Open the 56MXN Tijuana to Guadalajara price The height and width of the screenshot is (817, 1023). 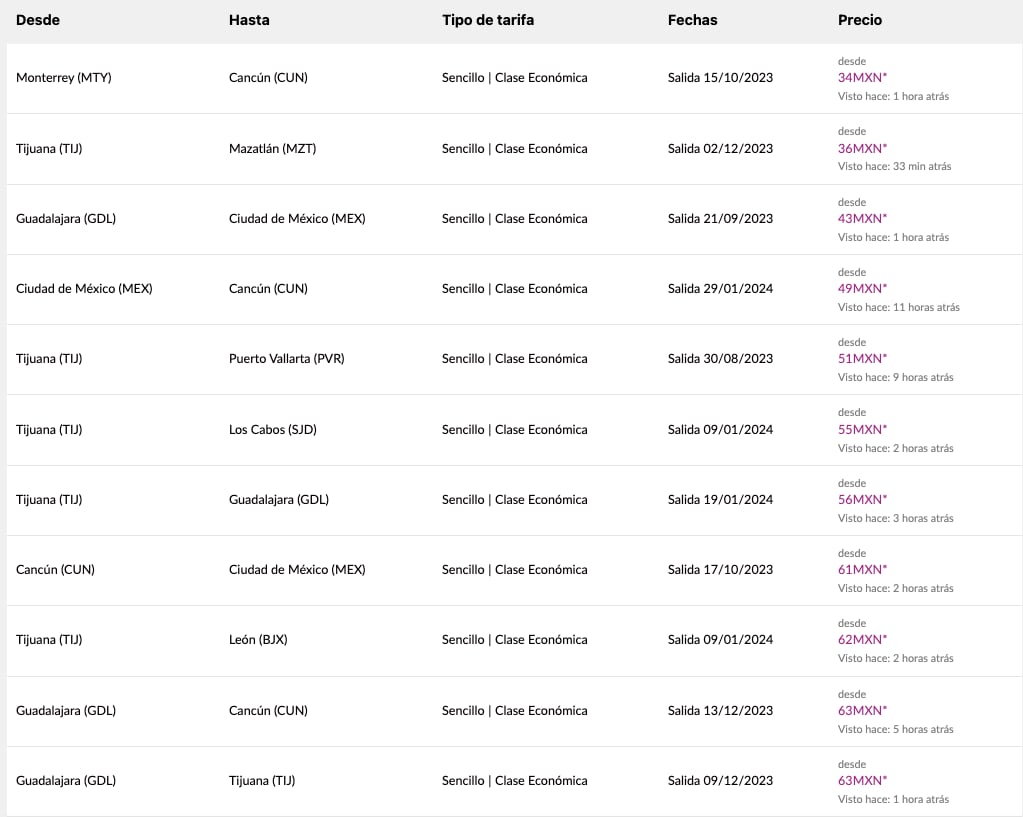pos(862,499)
